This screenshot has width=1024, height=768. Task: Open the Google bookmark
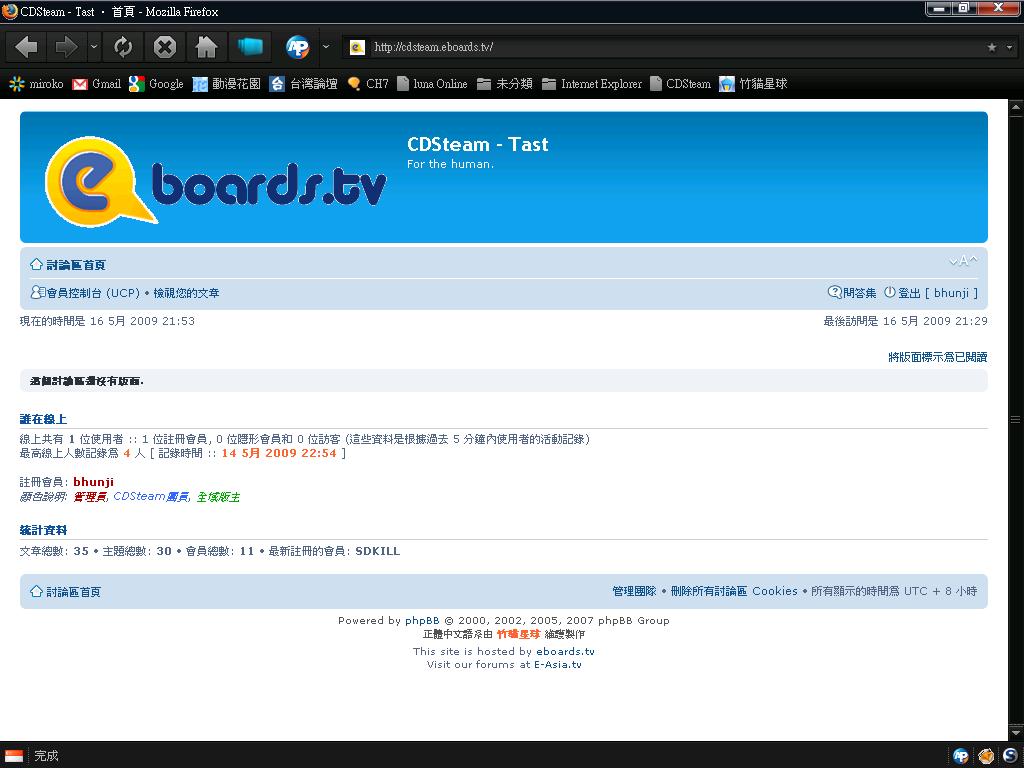point(156,84)
